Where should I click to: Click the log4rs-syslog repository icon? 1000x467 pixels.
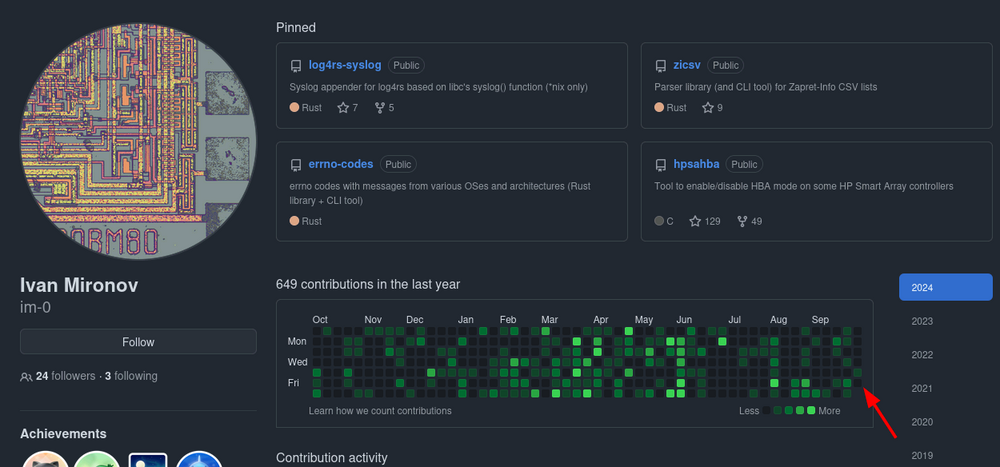coord(295,66)
